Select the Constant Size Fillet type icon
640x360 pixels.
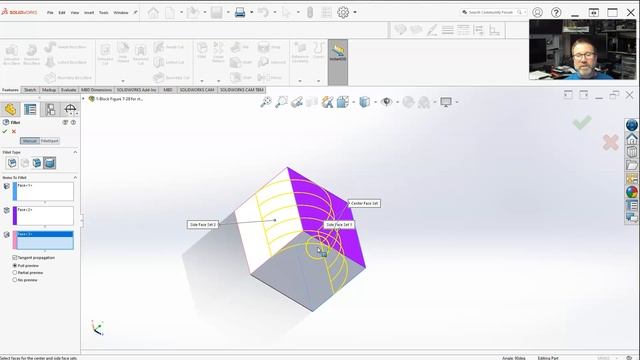12,163
